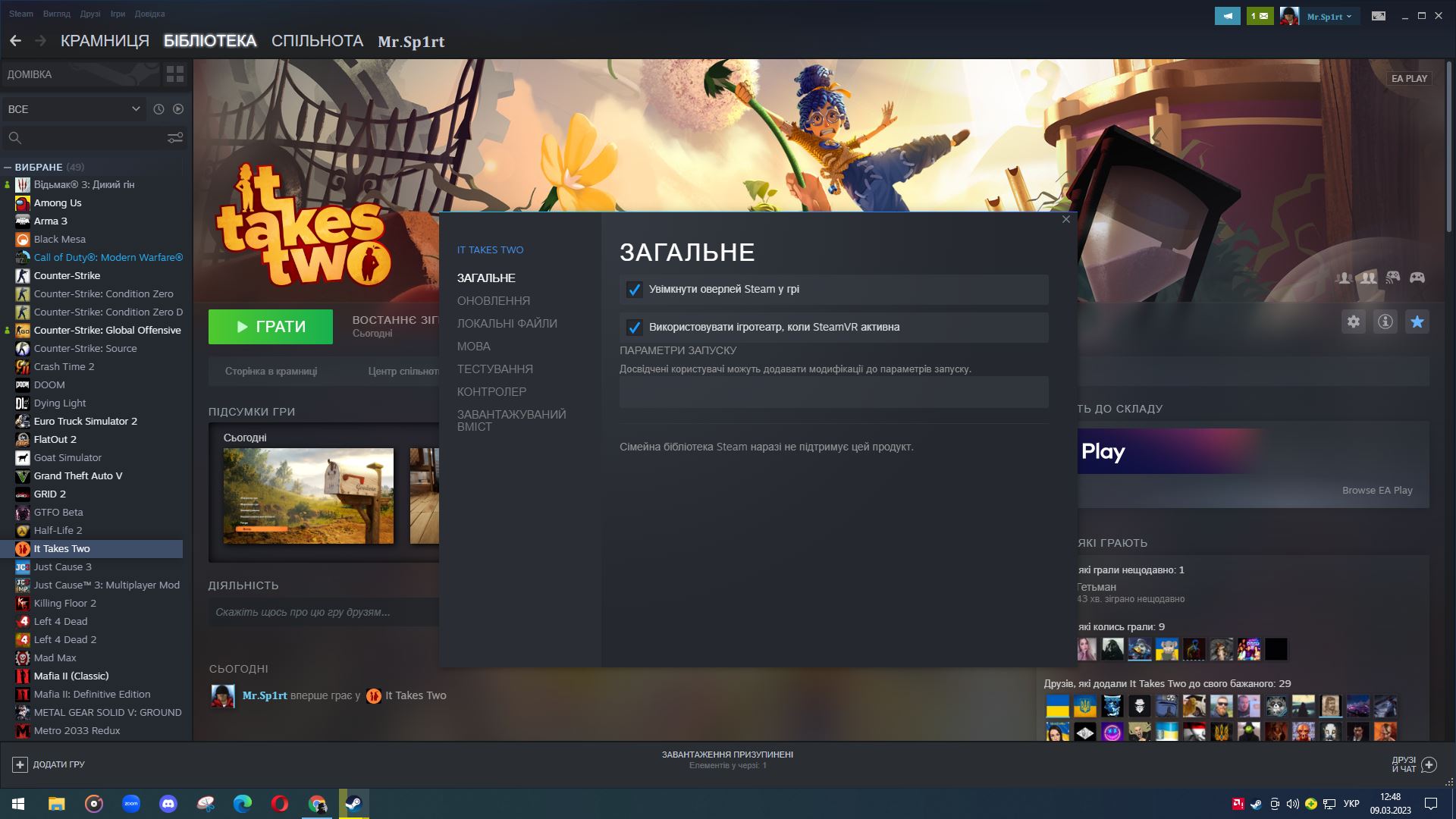Screen dimensions: 1456x819
Task: Select Metro 2033 Redux in library
Action: pos(77,731)
